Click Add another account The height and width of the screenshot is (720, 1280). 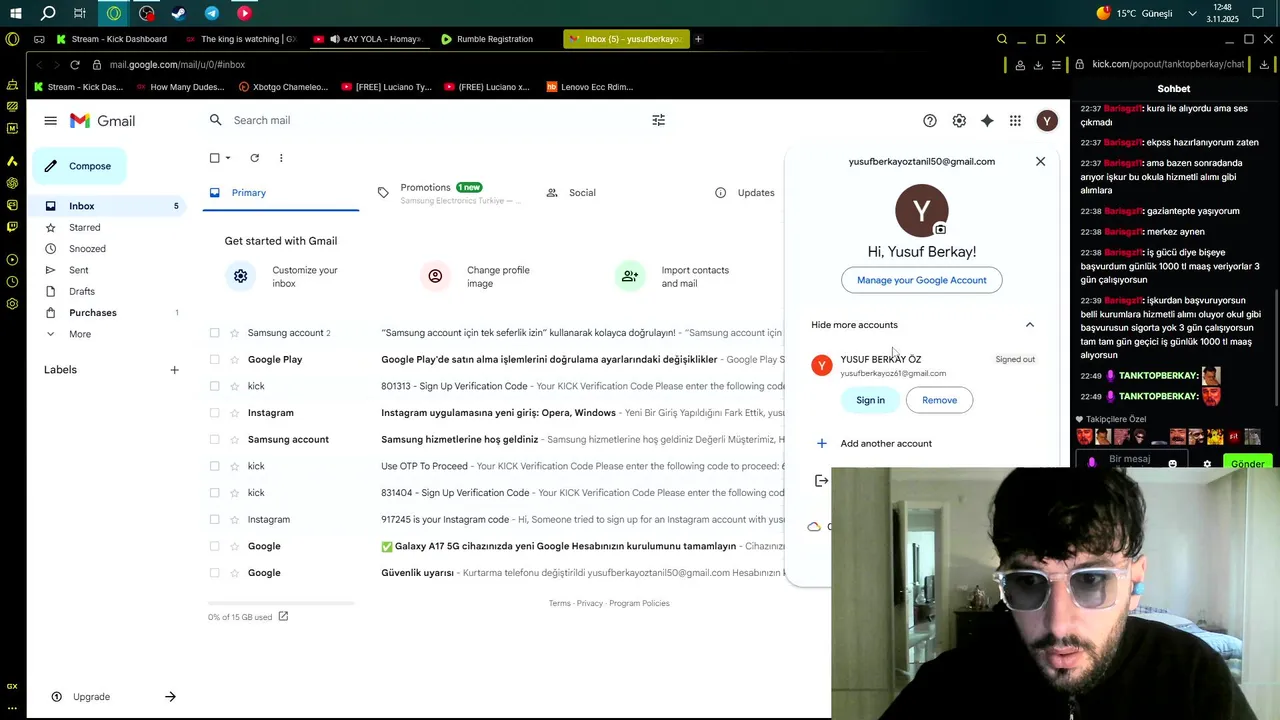(886, 444)
